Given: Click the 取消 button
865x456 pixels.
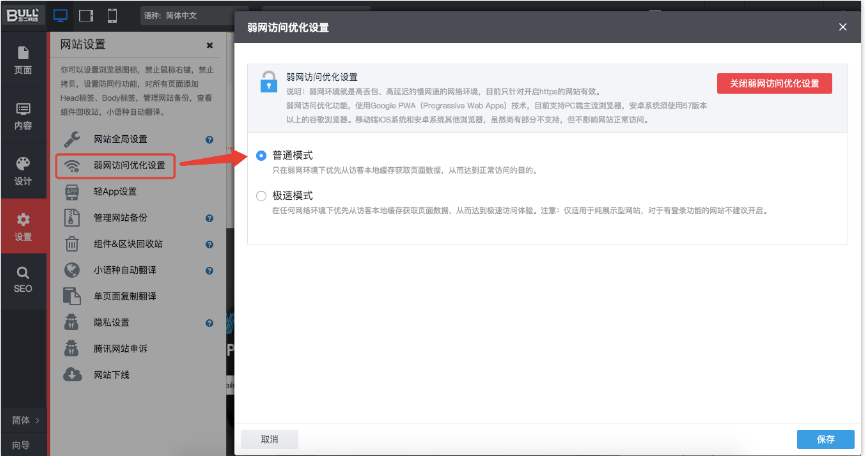Looking at the screenshot, I should [x=269, y=439].
